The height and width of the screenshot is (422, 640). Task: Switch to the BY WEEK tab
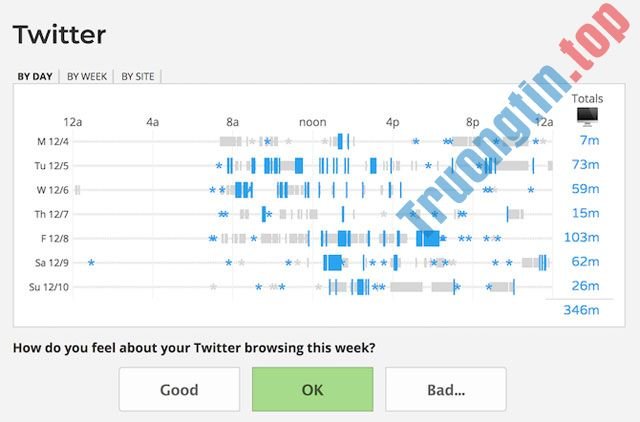coord(87,75)
